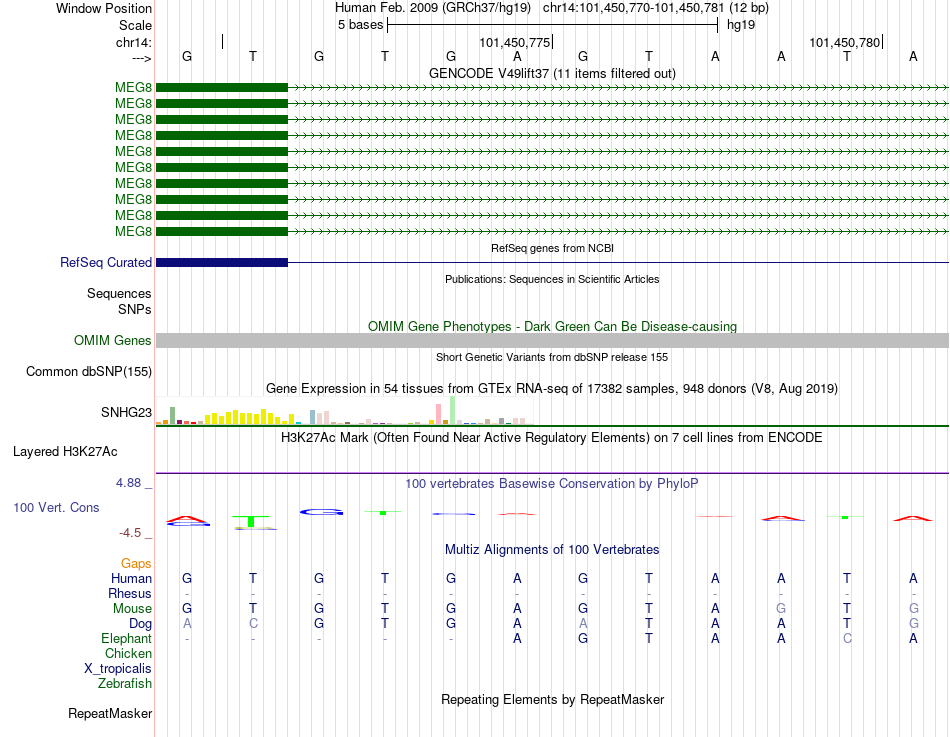
Task: Click the tall light green GTEx expression bar
Action: click(x=452, y=410)
